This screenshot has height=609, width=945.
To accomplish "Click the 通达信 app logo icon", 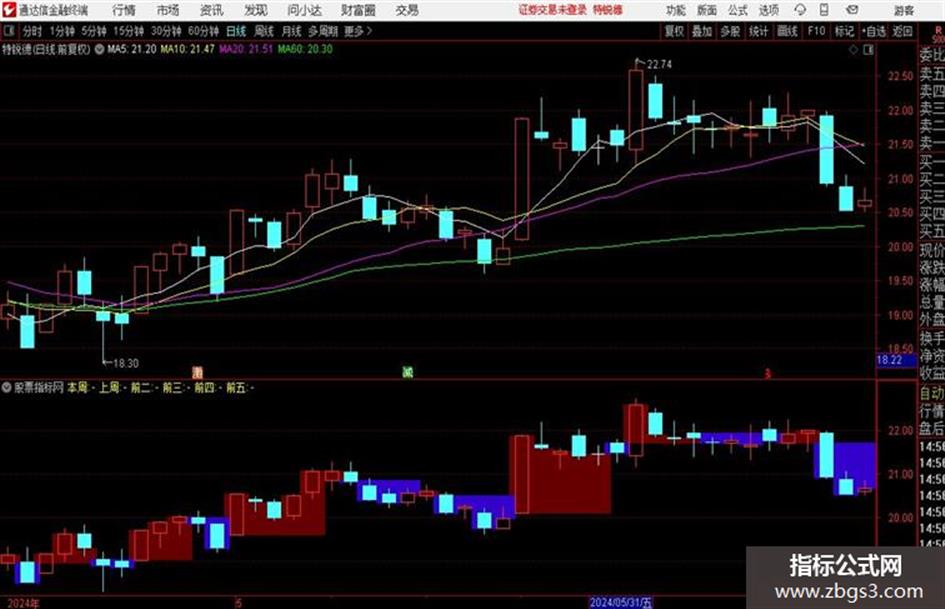I will 8,10.
